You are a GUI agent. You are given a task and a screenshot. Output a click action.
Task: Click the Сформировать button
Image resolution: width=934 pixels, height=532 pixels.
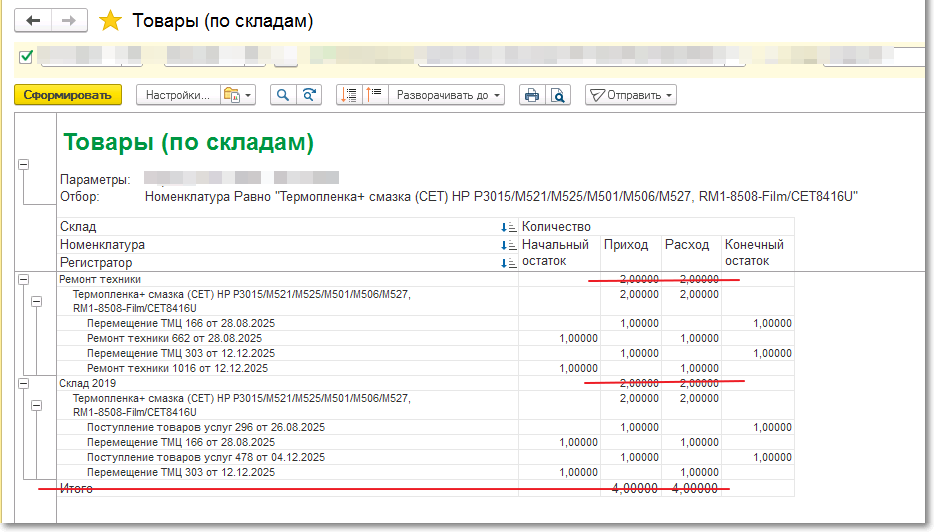pyautogui.click(x=68, y=95)
